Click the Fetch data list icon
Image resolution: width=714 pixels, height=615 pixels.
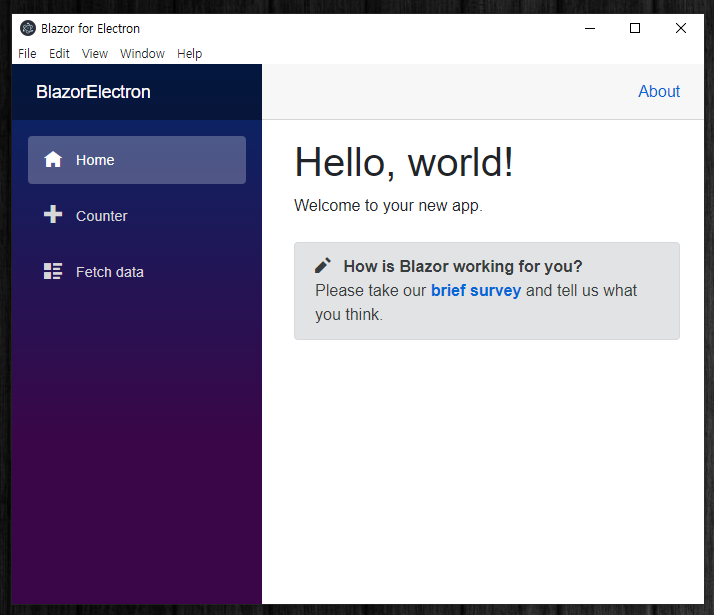pos(53,271)
